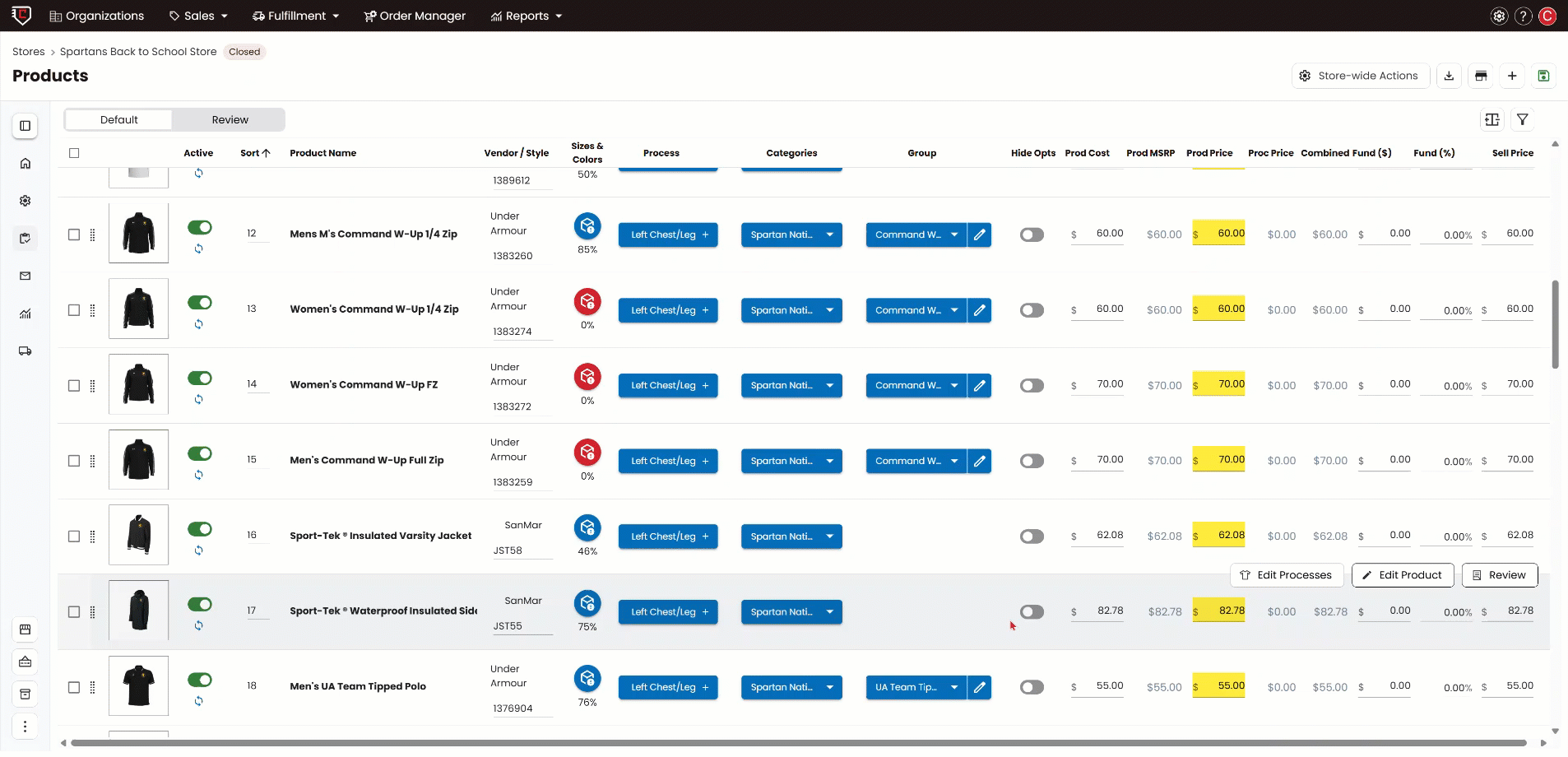Open the column layout settings icon
This screenshot has height=757, width=1568.
pyautogui.click(x=1492, y=120)
